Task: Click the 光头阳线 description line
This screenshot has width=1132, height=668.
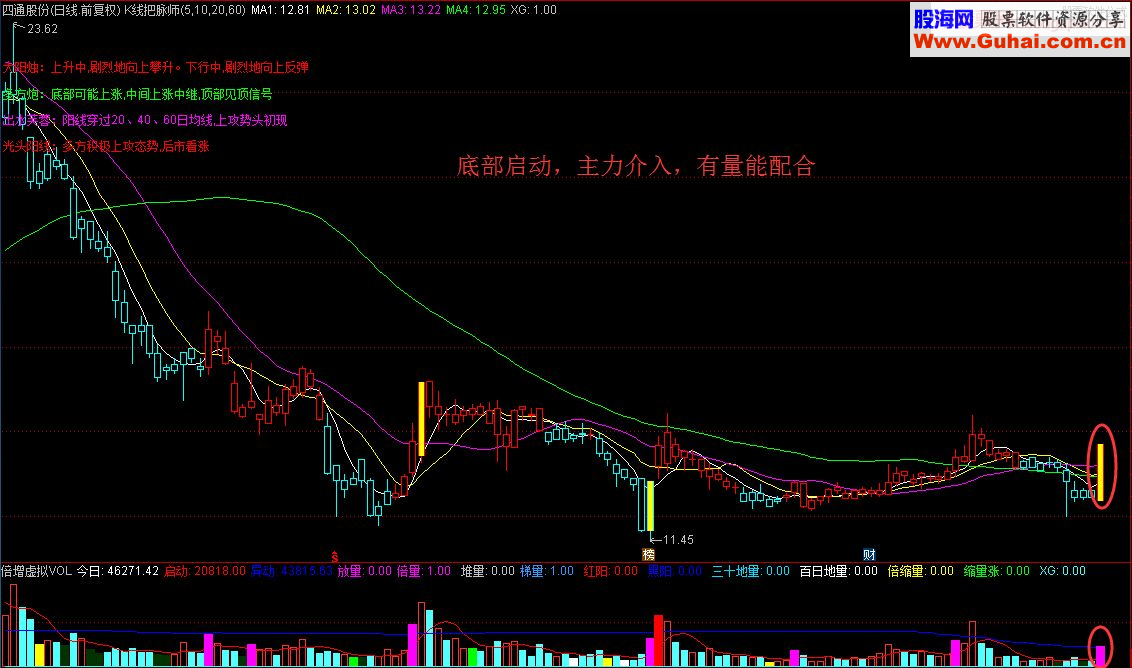Action: [105, 146]
